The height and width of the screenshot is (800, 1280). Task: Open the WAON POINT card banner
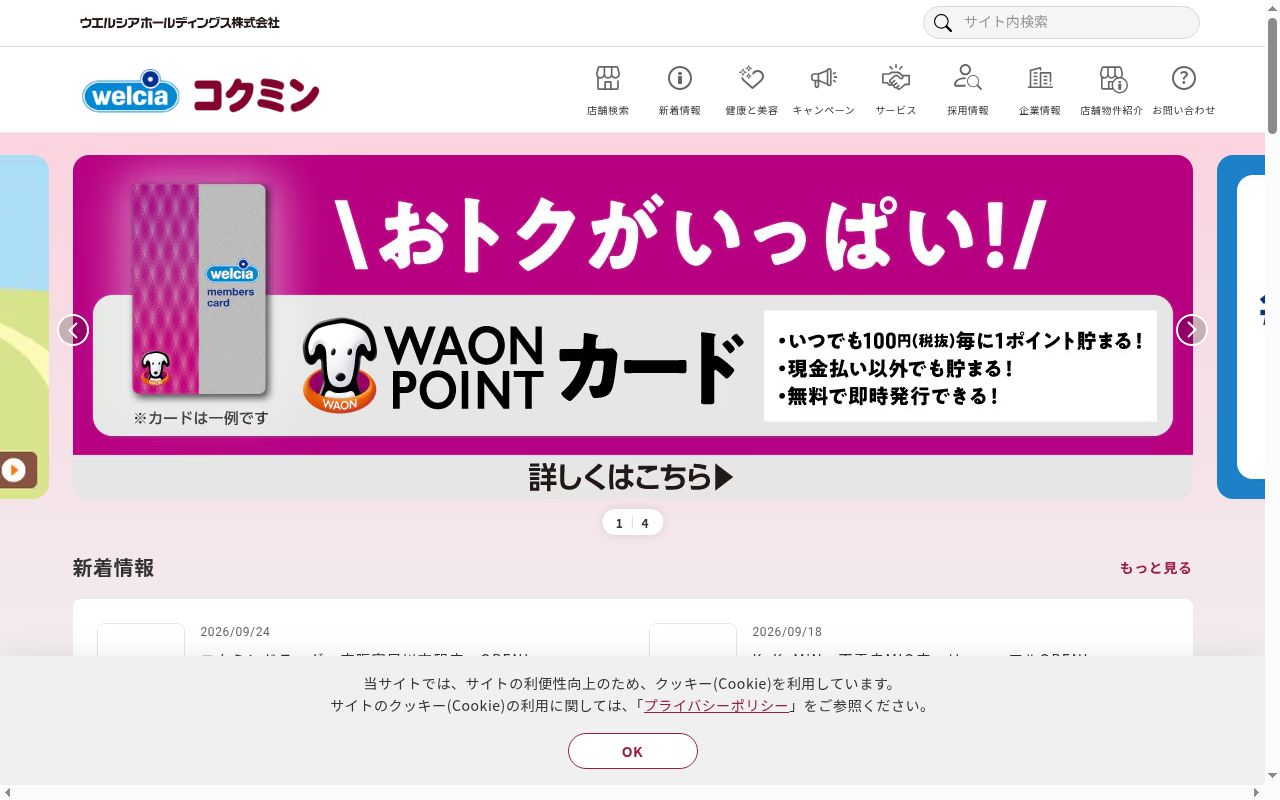click(633, 327)
